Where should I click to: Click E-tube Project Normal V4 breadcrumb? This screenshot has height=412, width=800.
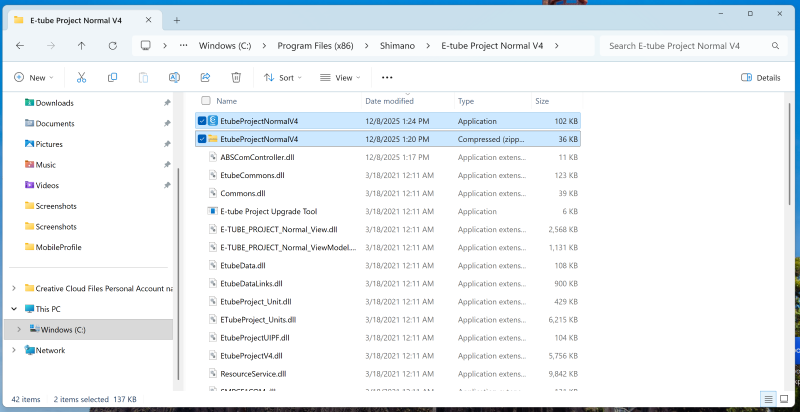click(x=492, y=45)
